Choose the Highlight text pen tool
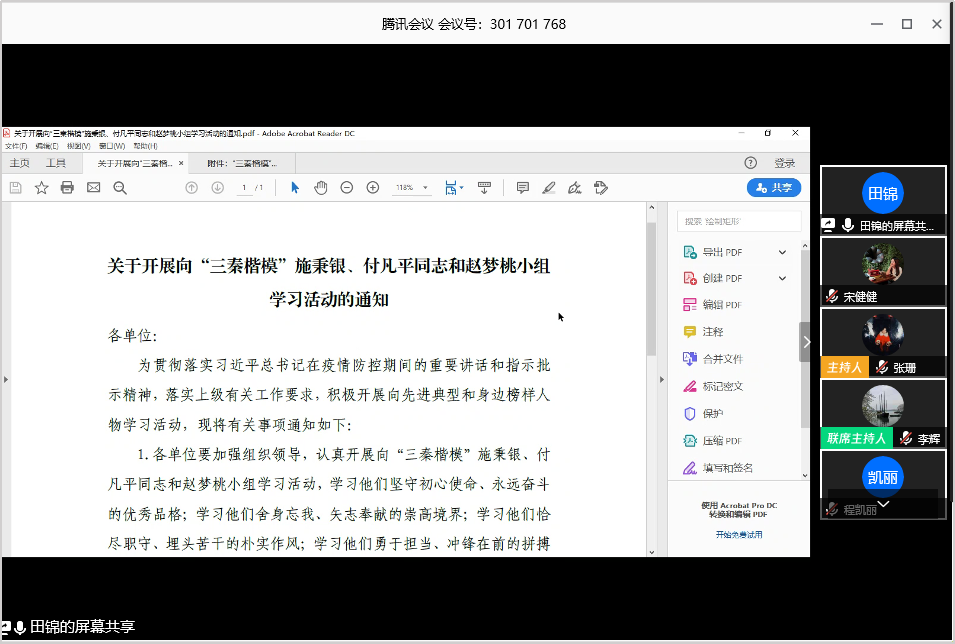The width and height of the screenshot is (955, 644). (549, 188)
